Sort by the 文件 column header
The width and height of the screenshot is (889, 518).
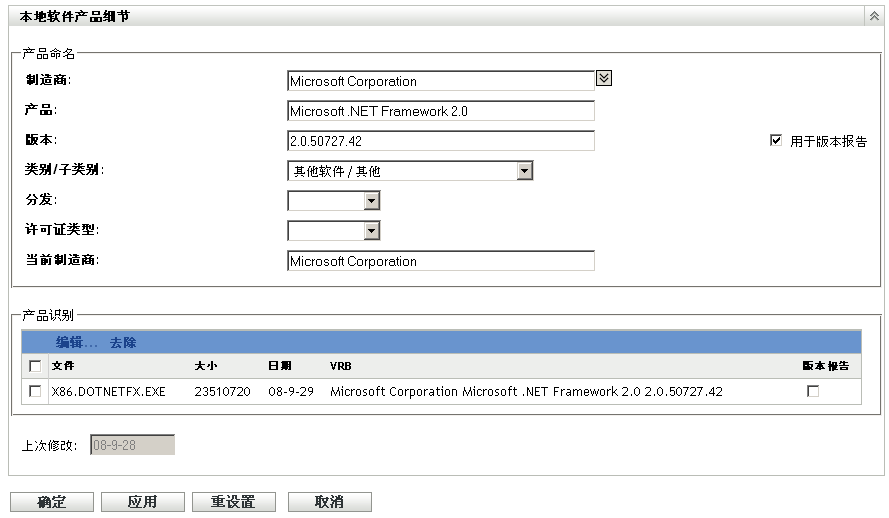(x=63, y=366)
